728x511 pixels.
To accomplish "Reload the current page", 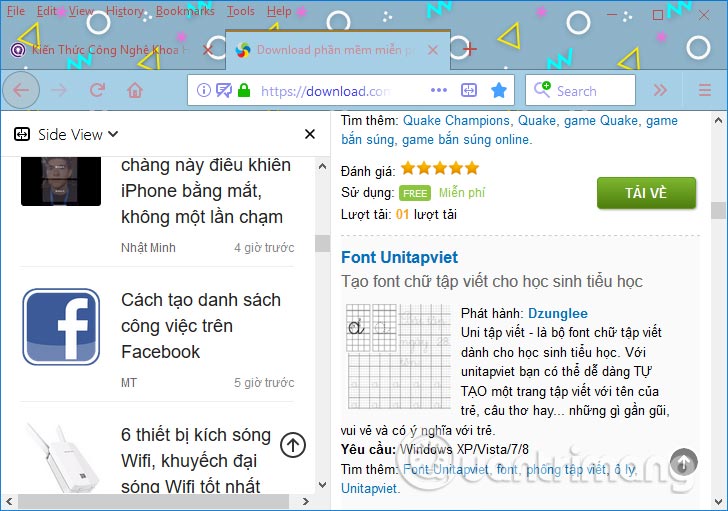I will click(x=97, y=90).
